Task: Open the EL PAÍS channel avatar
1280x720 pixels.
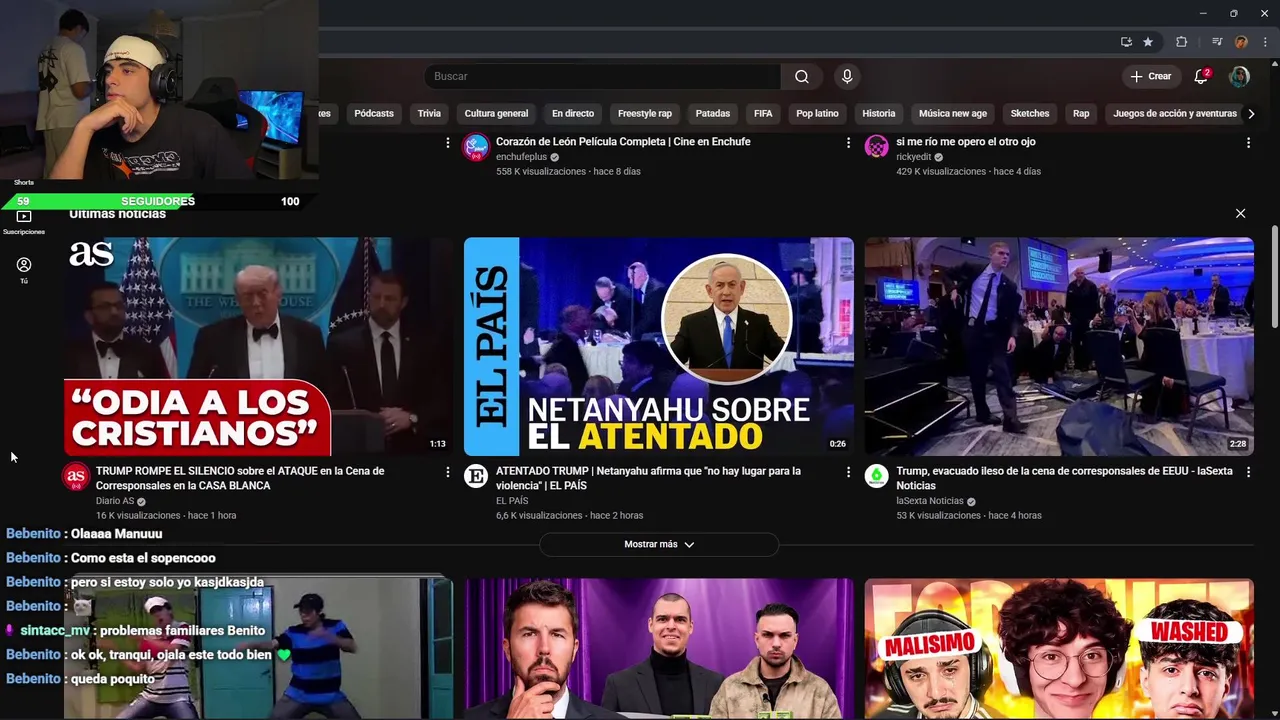Action: 476,476
